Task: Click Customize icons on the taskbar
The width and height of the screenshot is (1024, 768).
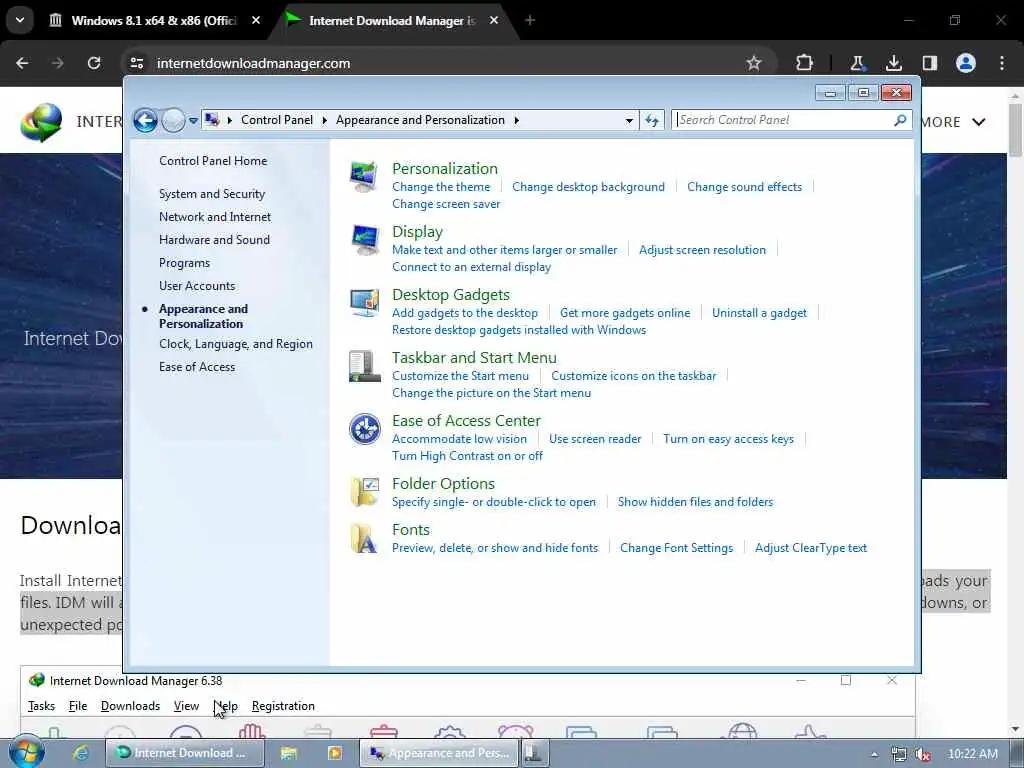Action: (x=633, y=376)
